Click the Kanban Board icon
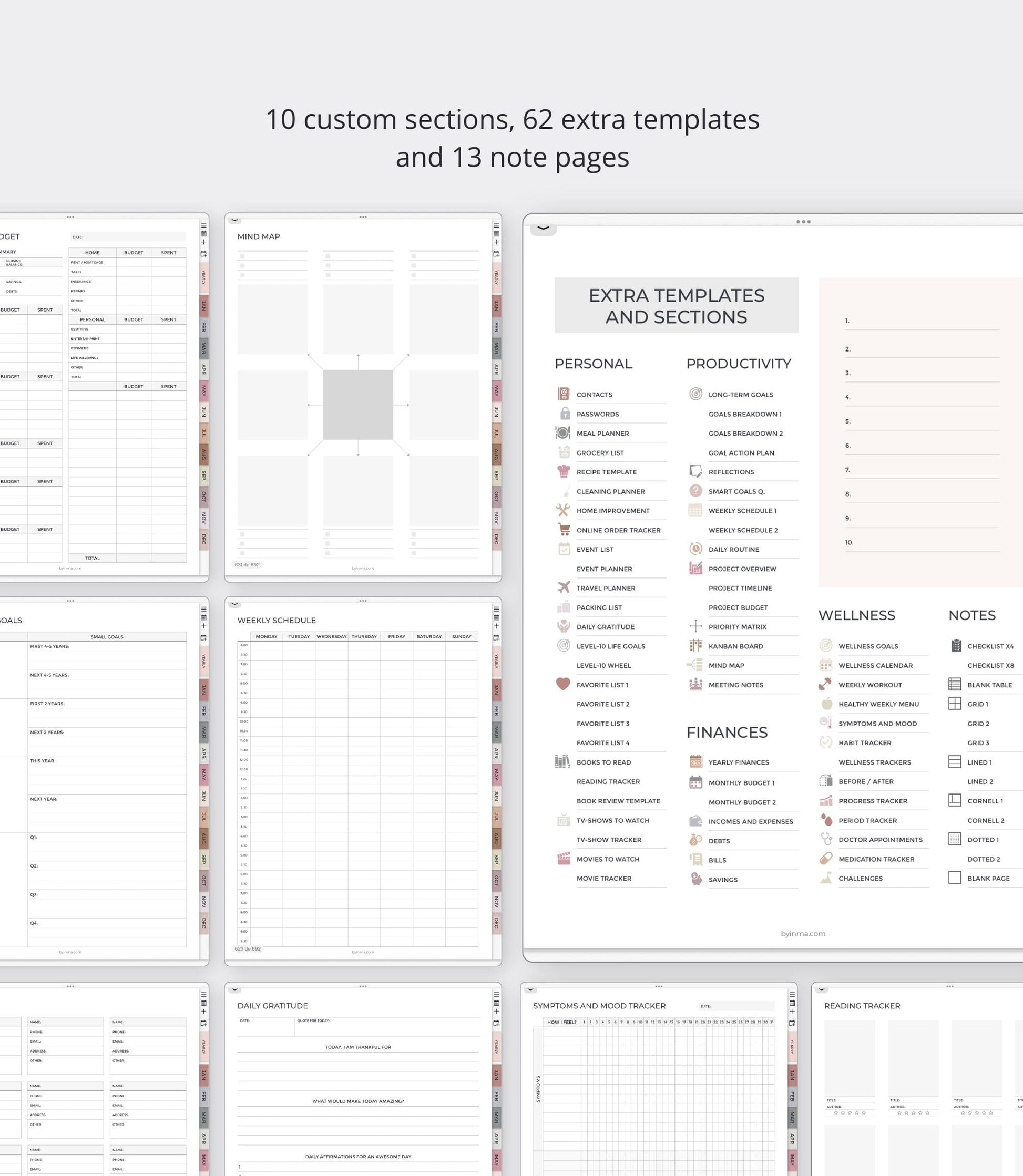The image size is (1023, 1176). (x=695, y=645)
